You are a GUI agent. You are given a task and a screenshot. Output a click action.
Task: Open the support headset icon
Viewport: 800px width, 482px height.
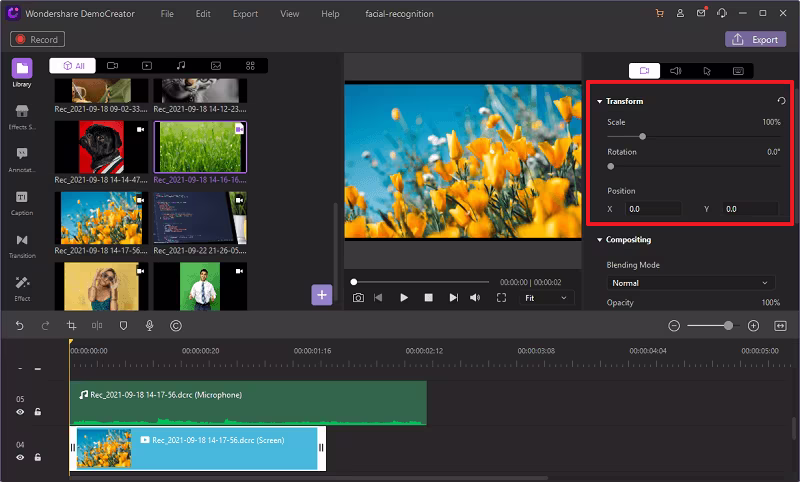[722, 14]
